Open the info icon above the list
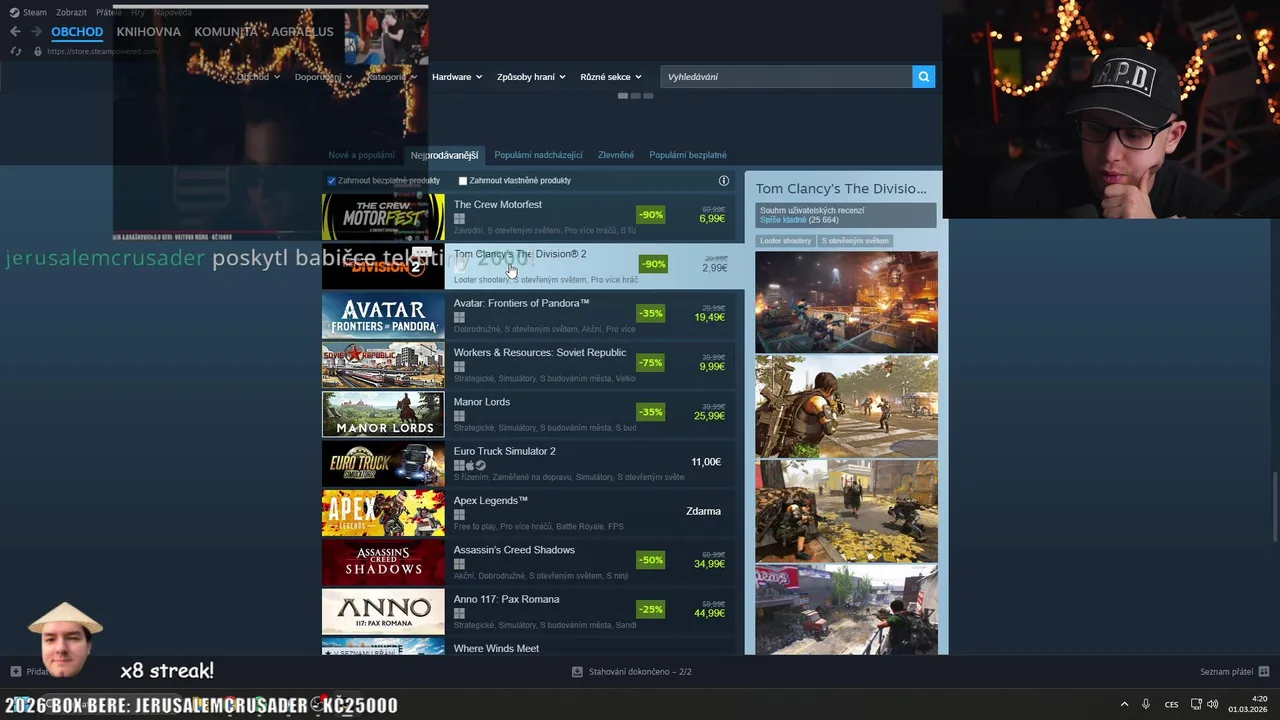 click(724, 181)
